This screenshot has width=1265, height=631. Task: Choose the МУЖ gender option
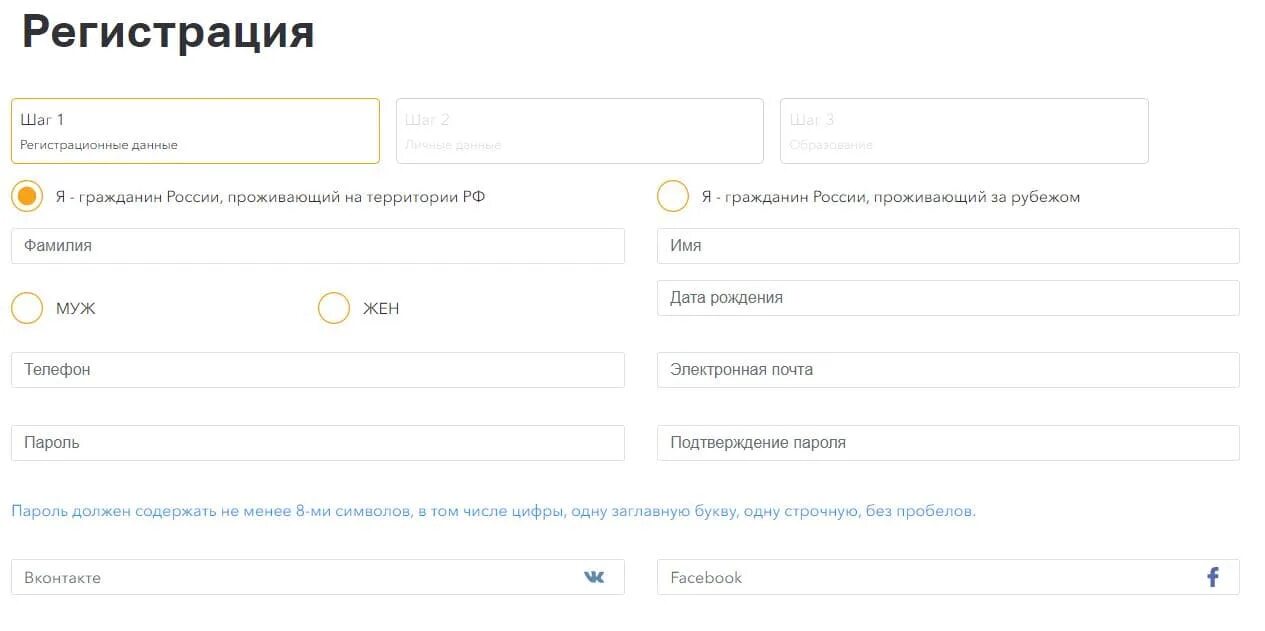(x=27, y=308)
